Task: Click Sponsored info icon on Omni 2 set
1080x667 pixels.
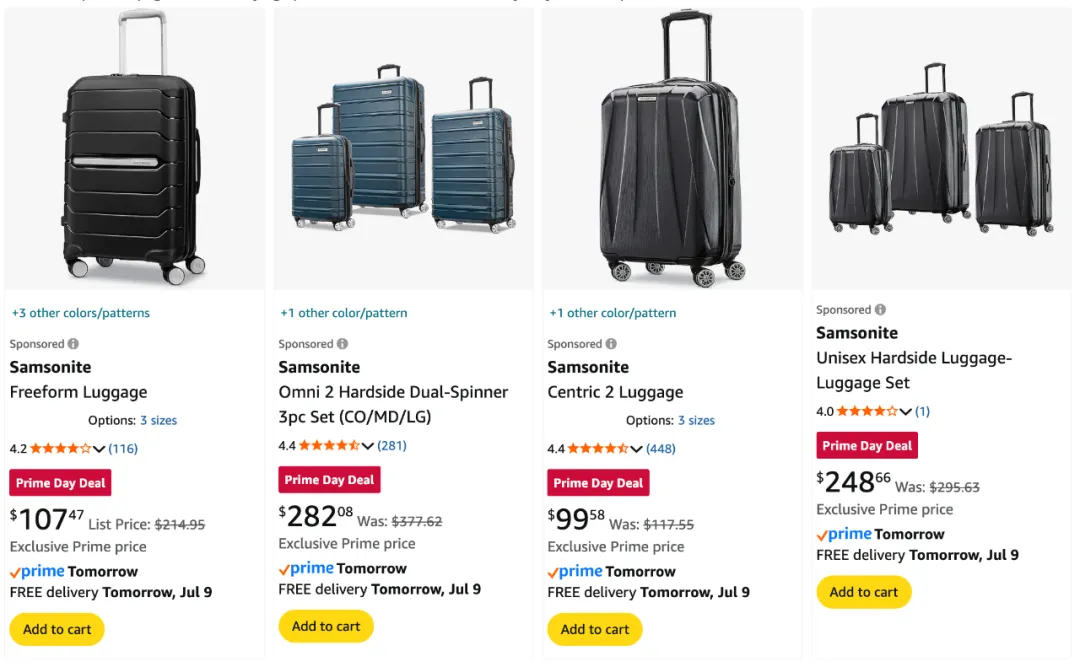Action: (x=342, y=344)
